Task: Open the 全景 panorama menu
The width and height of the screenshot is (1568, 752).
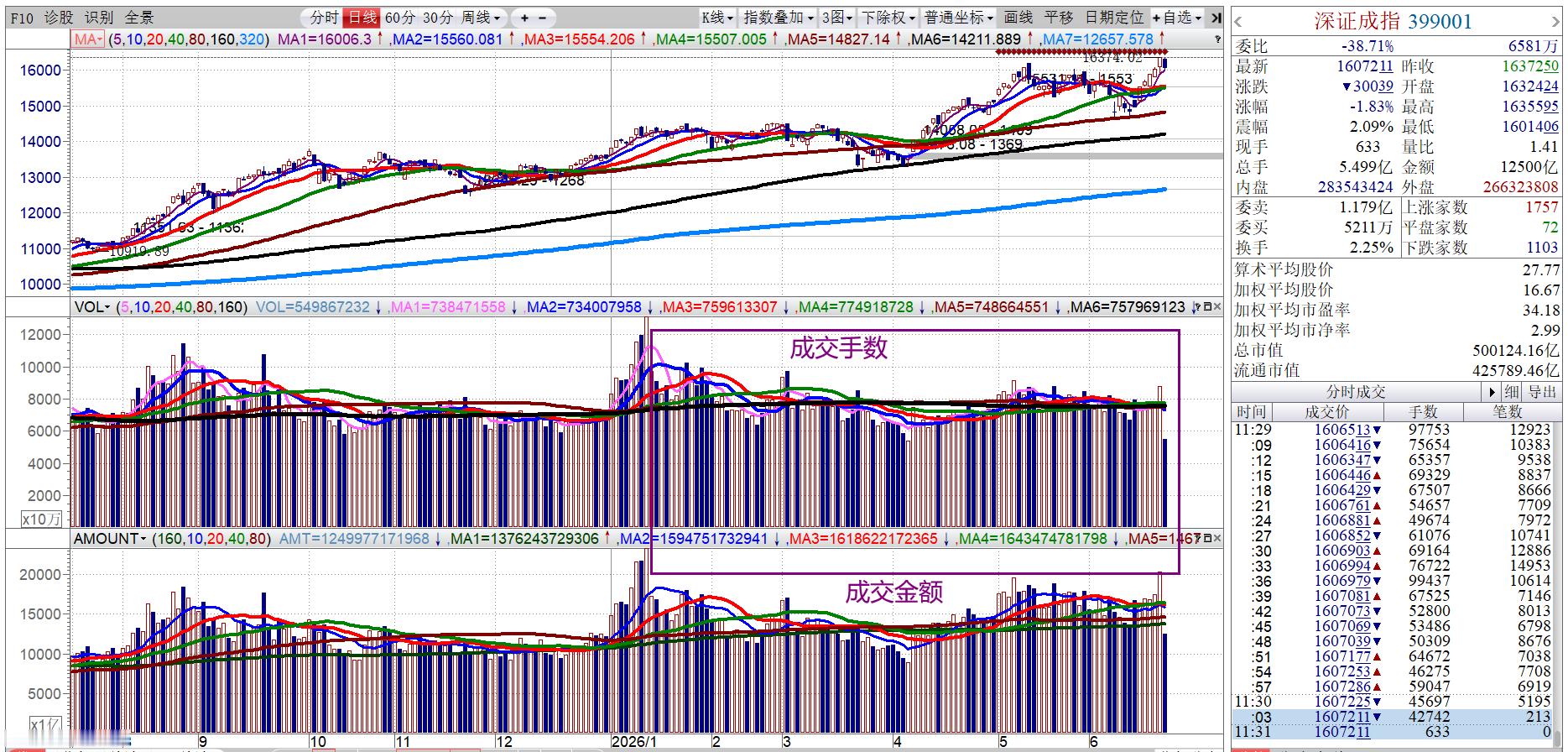Action: click(x=139, y=18)
